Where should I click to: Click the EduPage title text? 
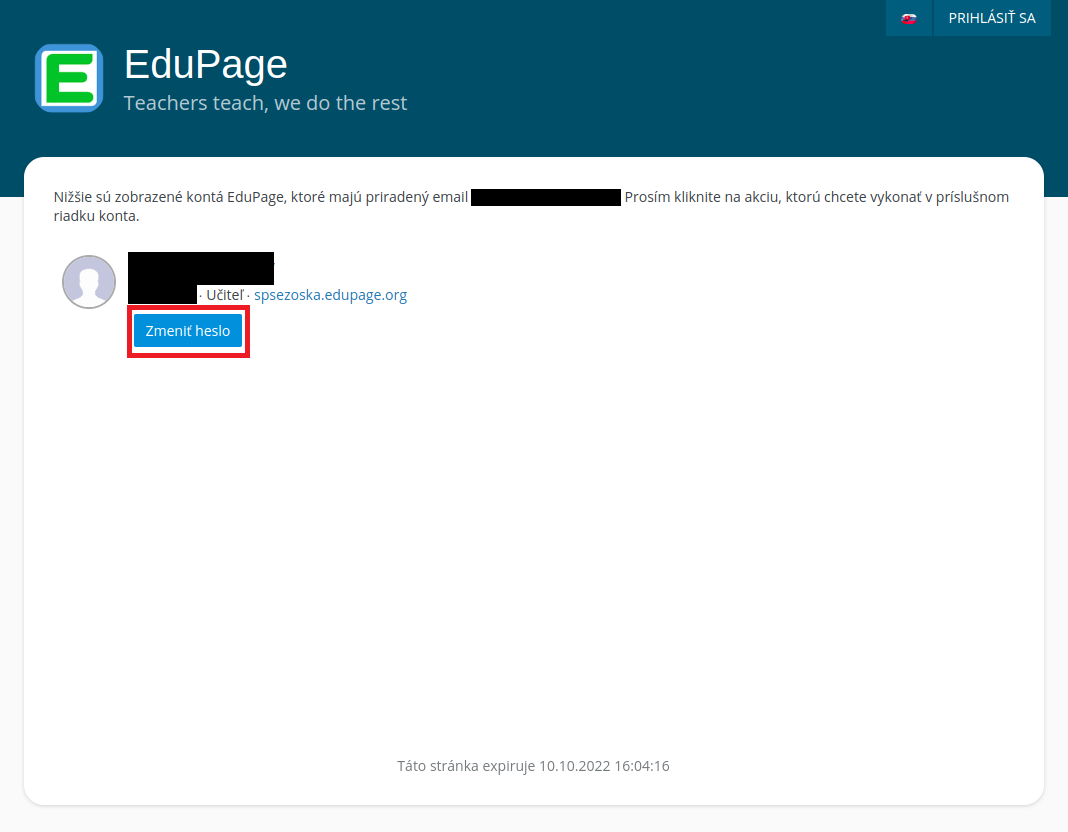click(x=206, y=64)
